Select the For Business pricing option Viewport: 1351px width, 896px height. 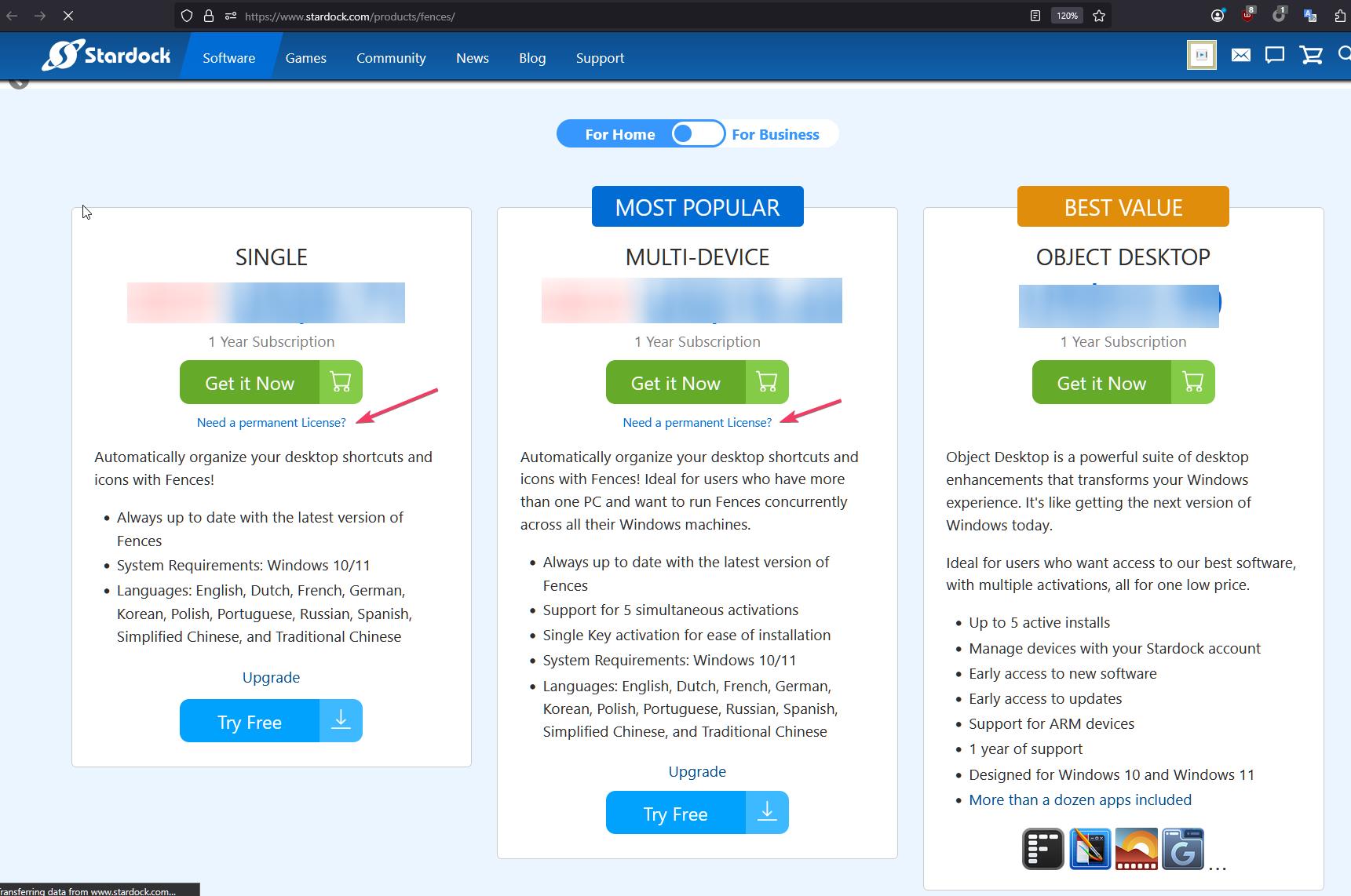click(775, 134)
